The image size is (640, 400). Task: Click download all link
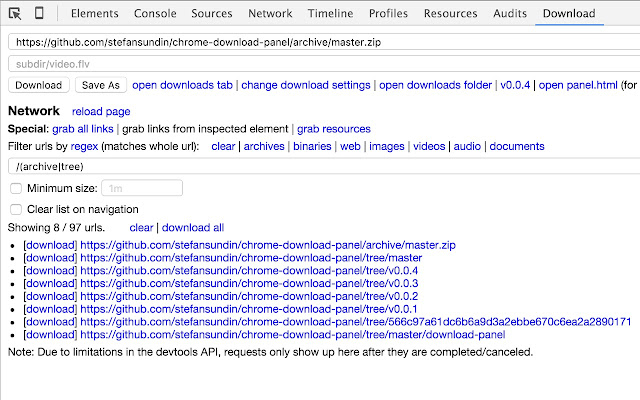coord(193,227)
